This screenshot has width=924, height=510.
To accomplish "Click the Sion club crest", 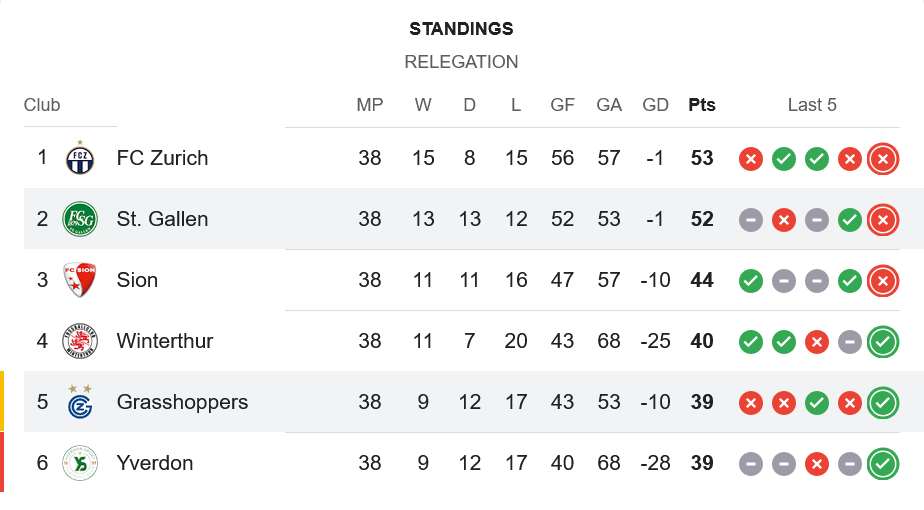I will [80, 280].
